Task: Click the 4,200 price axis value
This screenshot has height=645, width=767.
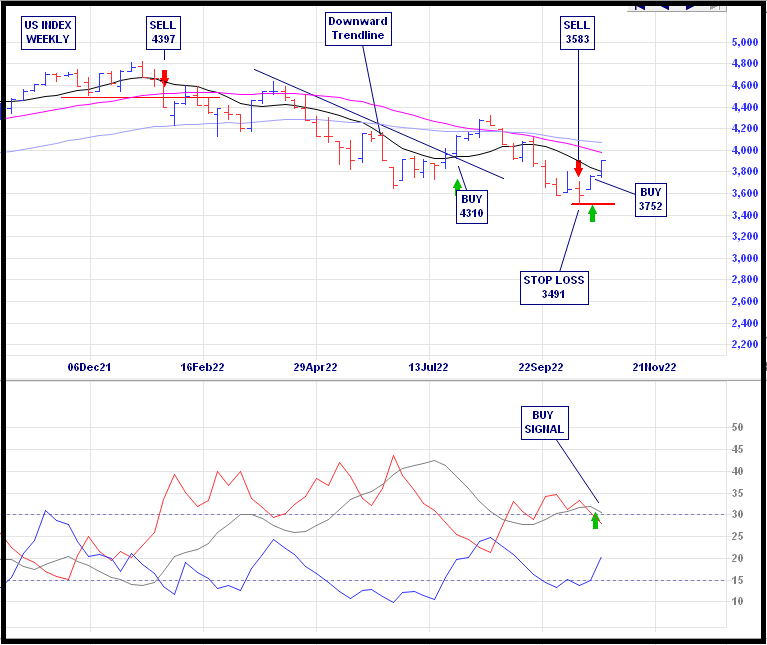Action: pyautogui.click(x=745, y=128)
